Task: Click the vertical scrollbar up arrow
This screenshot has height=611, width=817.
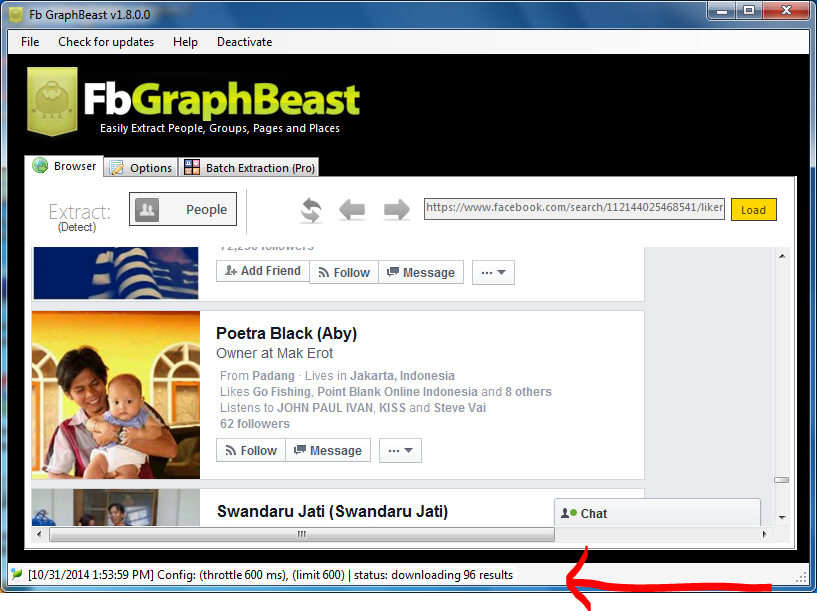Action: tap(782, 256)
